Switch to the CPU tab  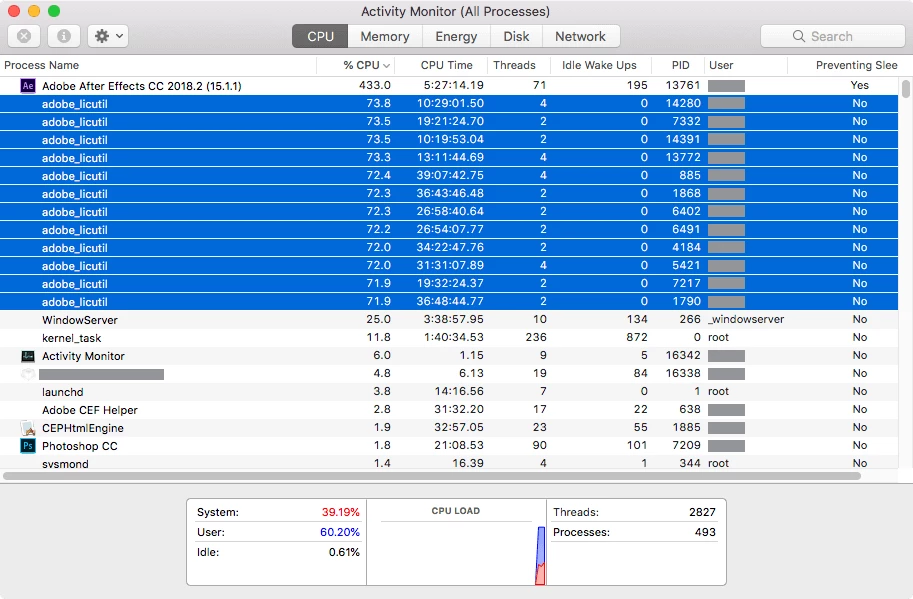[x=320, y=36]
